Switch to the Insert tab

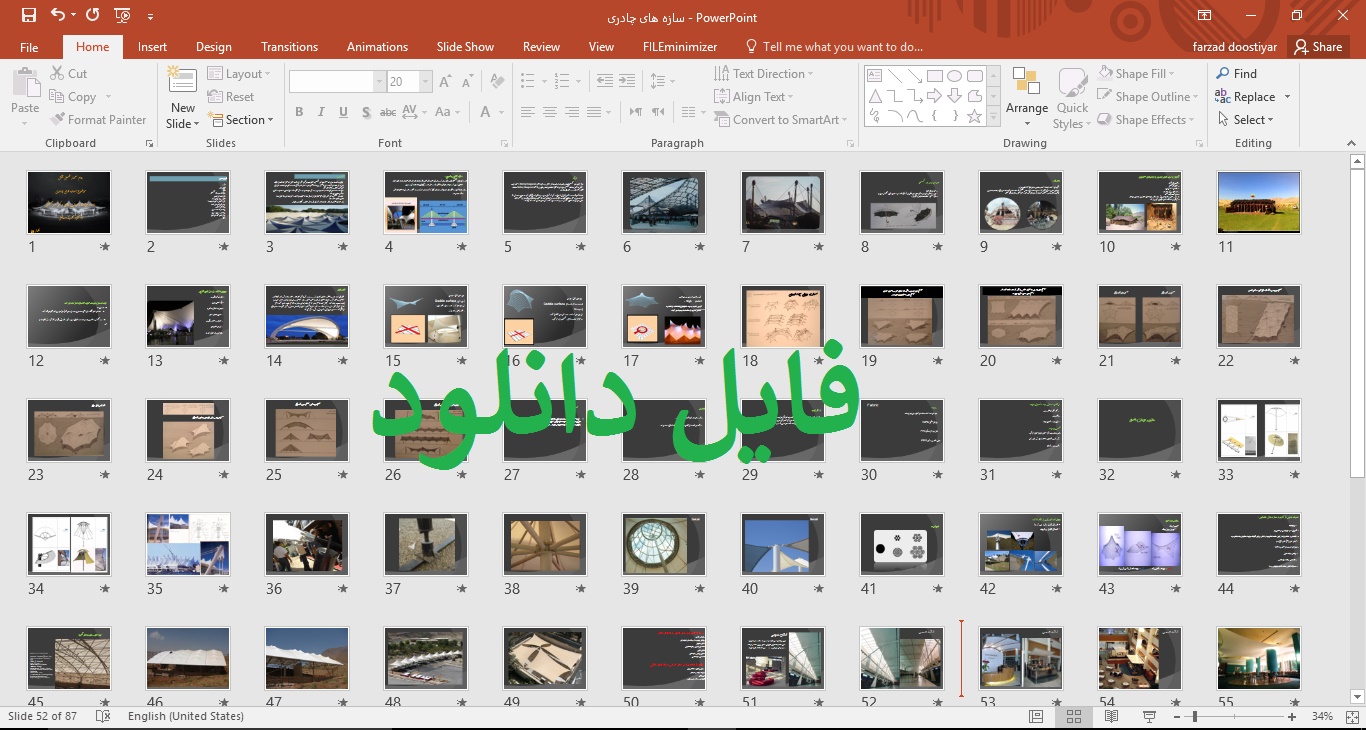click(153, 47)
